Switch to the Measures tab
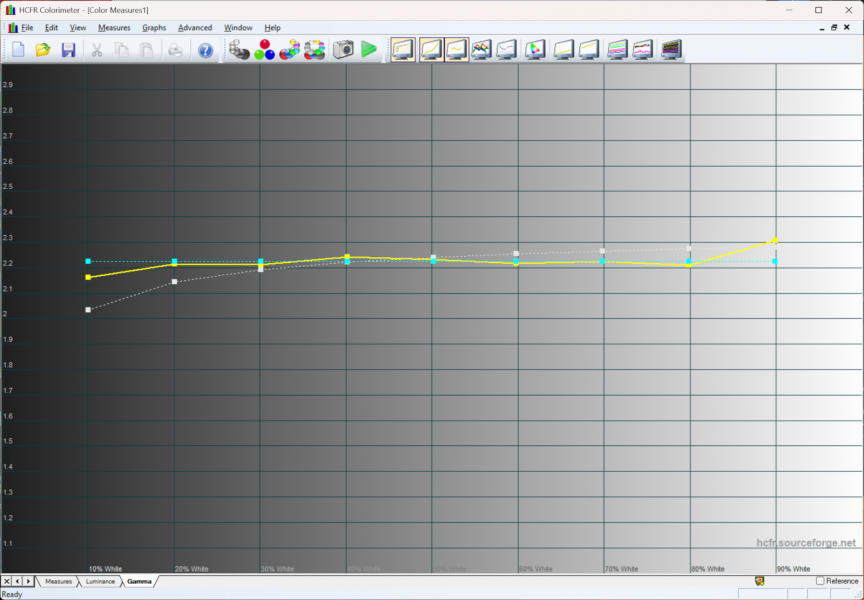The height and width of the screenshot is (600, 864). click(58, 581)
